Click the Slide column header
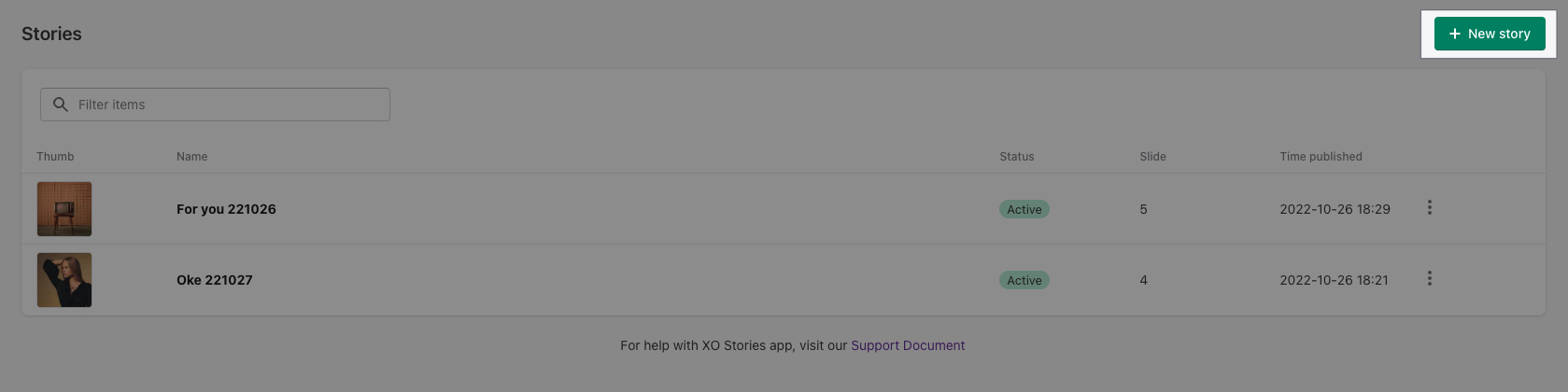The width and height of the screenshot is (1568, 392). [x=1152, y=157]
